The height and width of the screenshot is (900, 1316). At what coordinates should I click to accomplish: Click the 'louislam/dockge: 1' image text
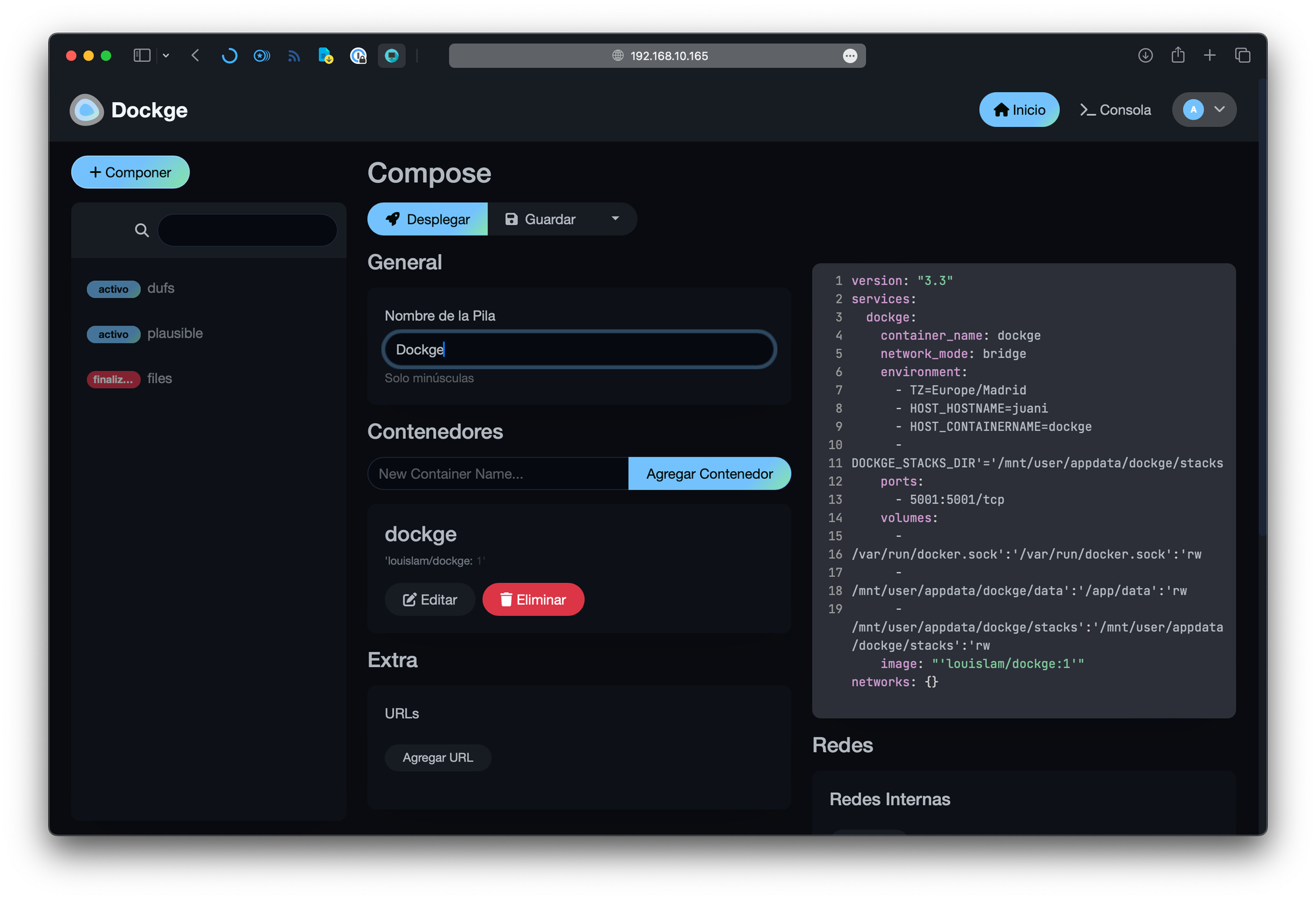click(435, 561)
